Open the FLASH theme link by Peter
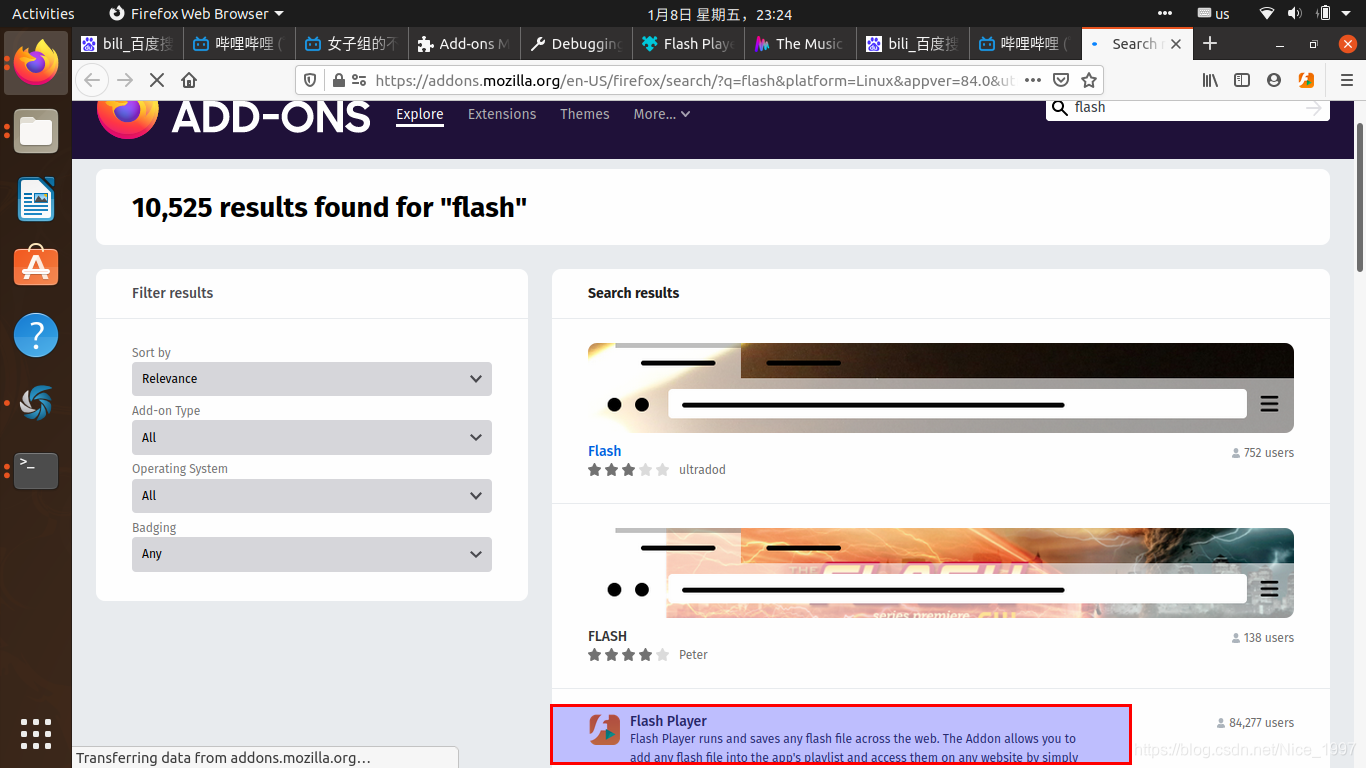 tap(607, 636)
